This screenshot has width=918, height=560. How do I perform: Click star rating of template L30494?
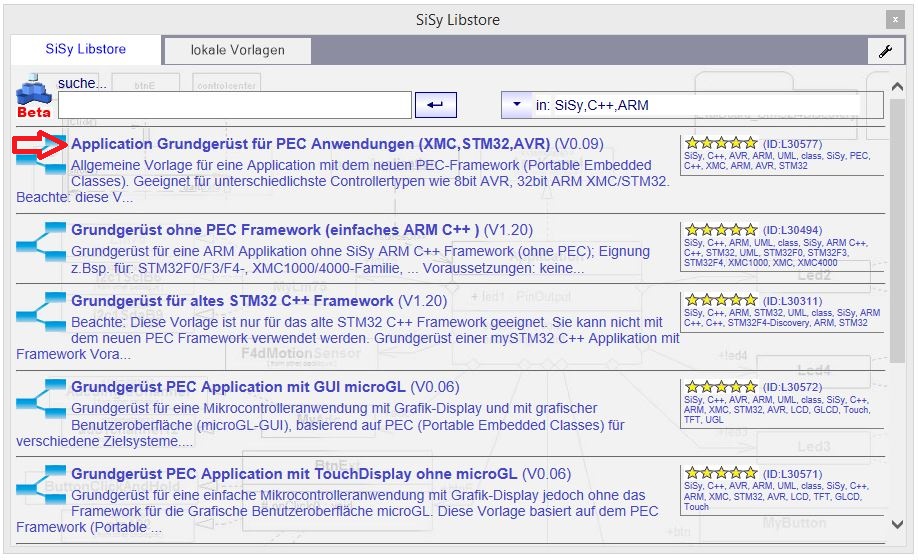pyautogui.click(x=720, y=230)
